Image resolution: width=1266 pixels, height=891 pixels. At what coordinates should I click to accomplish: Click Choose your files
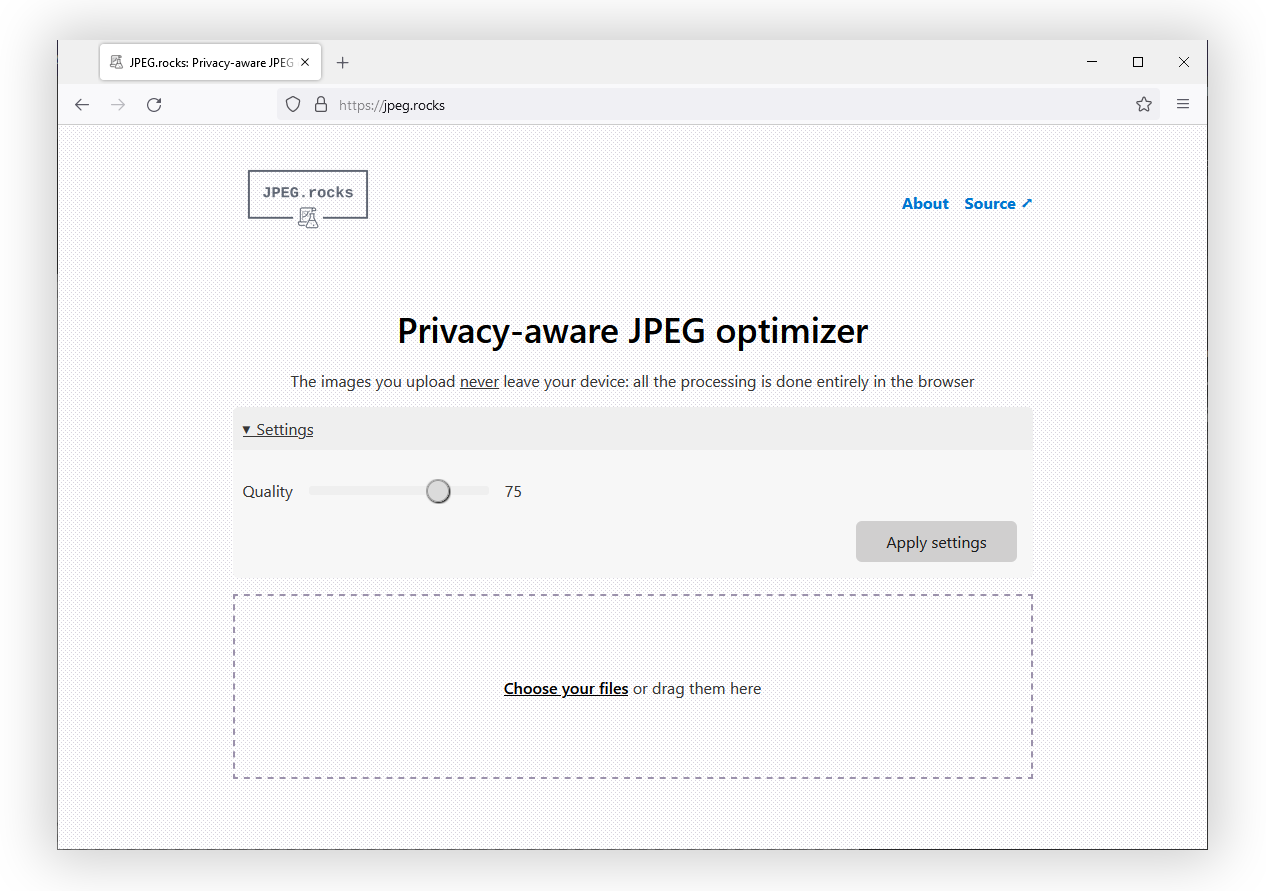click(566, 688)
